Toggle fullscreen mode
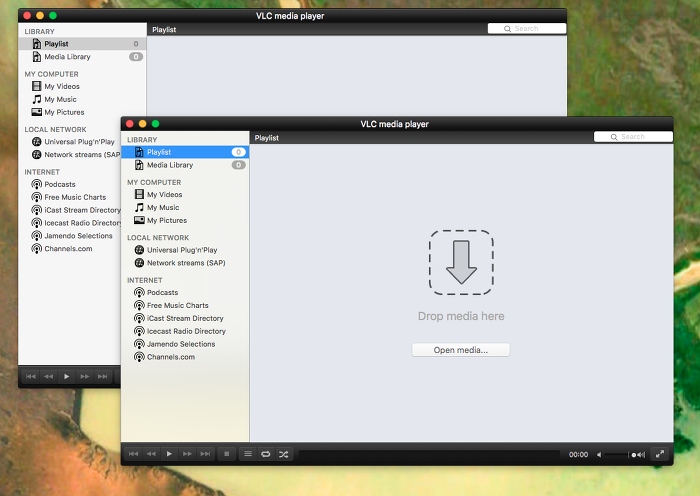Screen dimensions: 700x496 [660, 454]
